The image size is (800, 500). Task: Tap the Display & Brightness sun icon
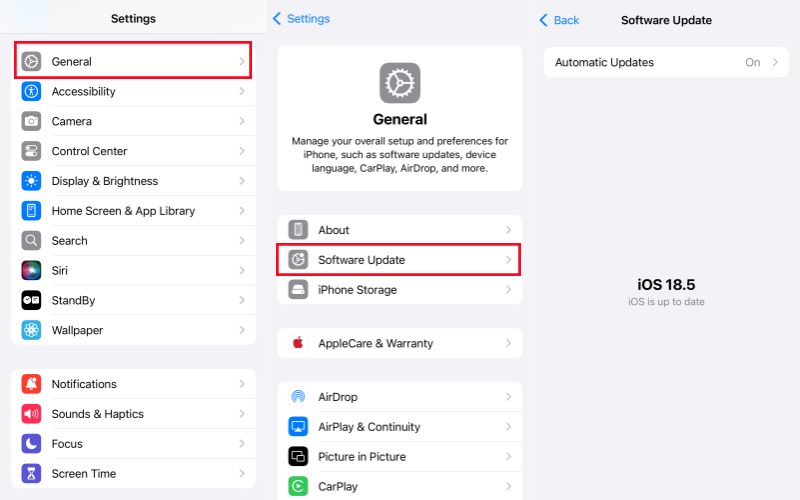click(31, 181)
